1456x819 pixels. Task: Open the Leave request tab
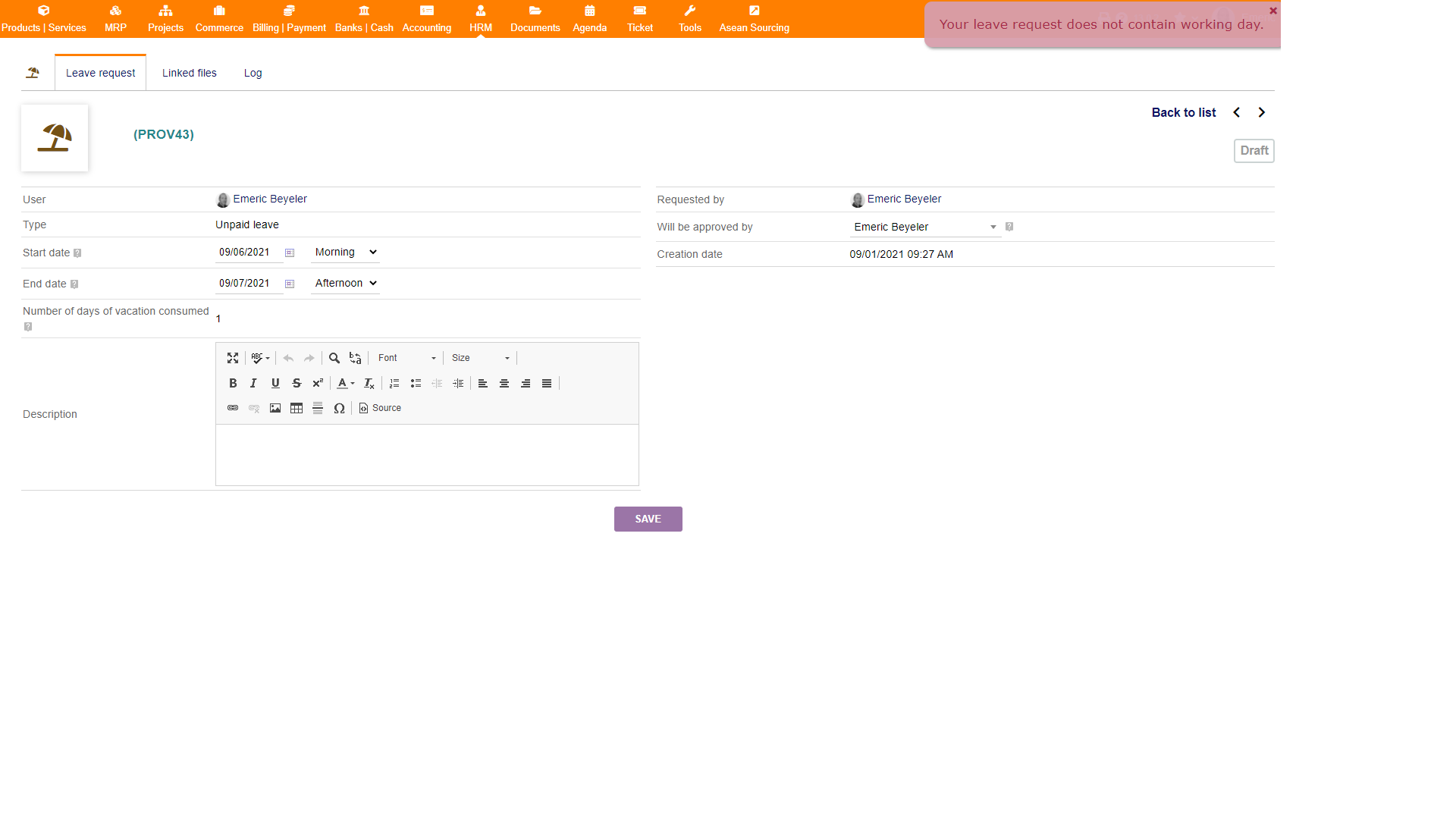coord(100,73)
